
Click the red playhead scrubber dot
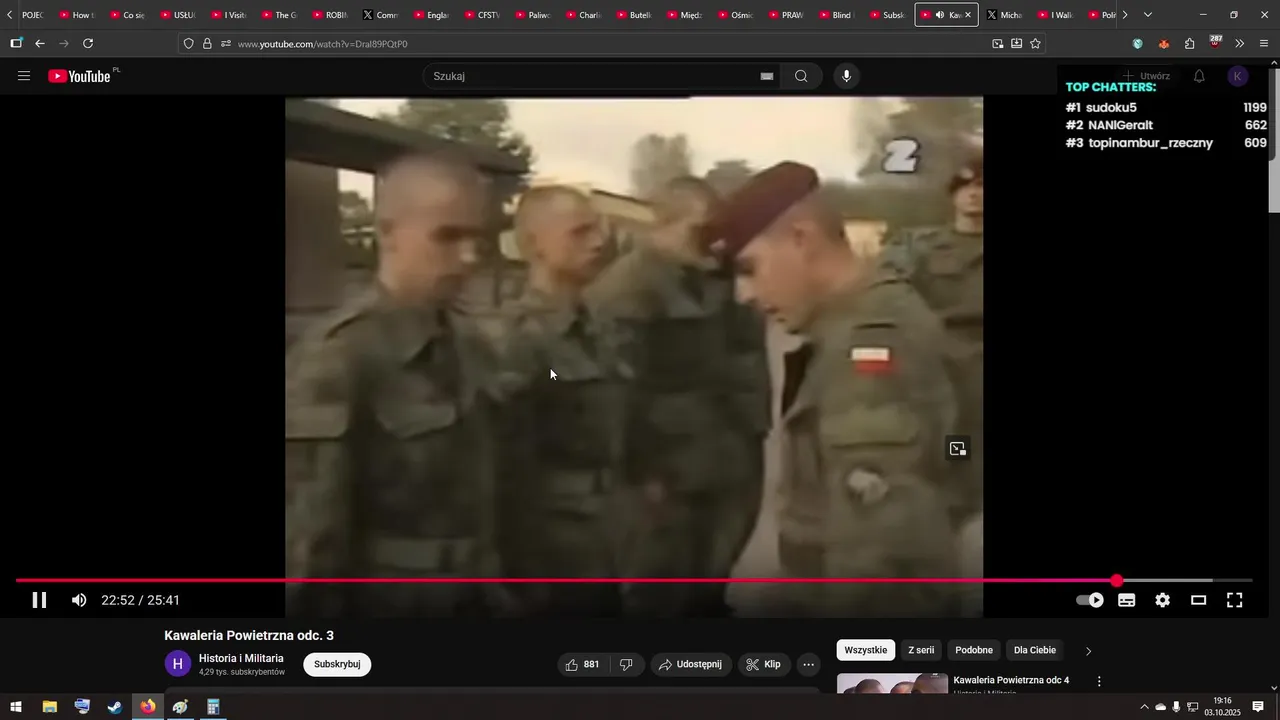click(1117, 580)
